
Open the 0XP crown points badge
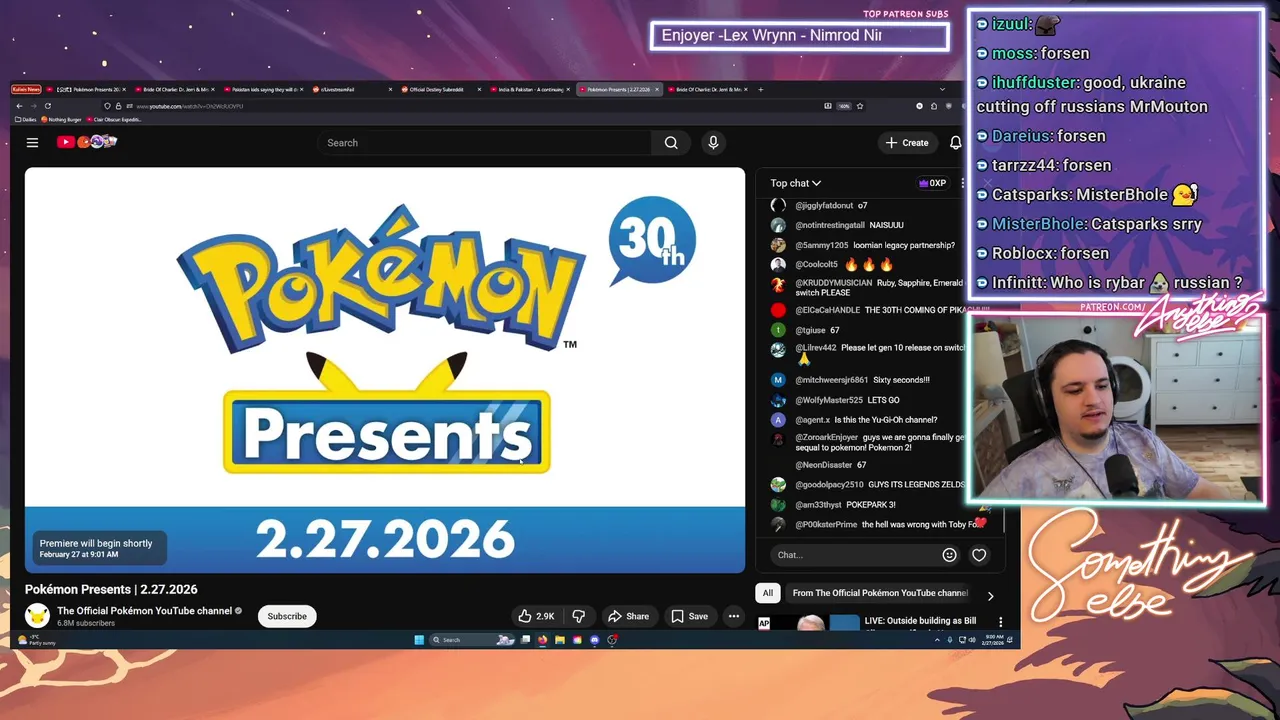[932, 183]
